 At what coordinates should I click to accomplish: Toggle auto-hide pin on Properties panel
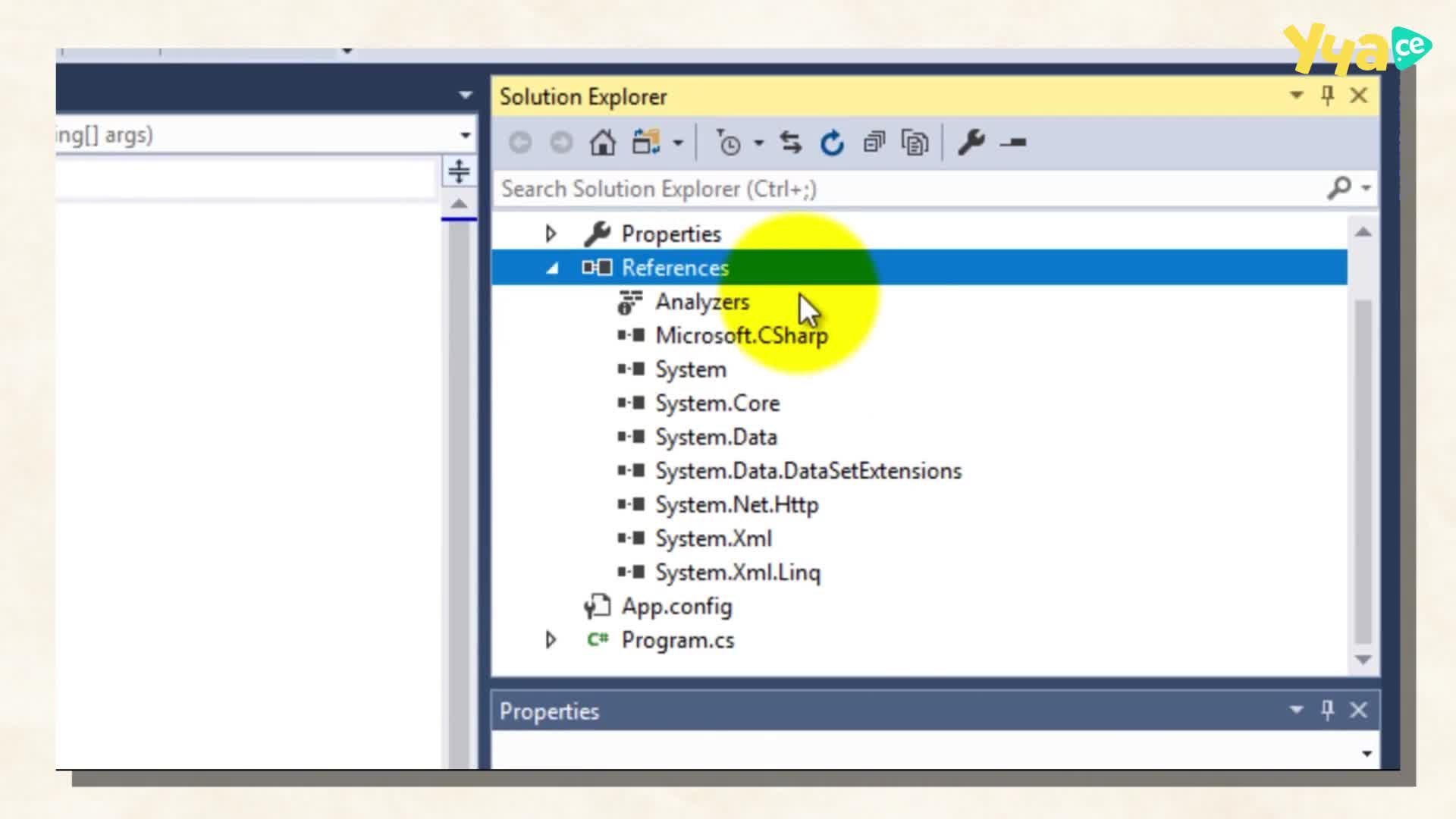(x=1327, y=710)
